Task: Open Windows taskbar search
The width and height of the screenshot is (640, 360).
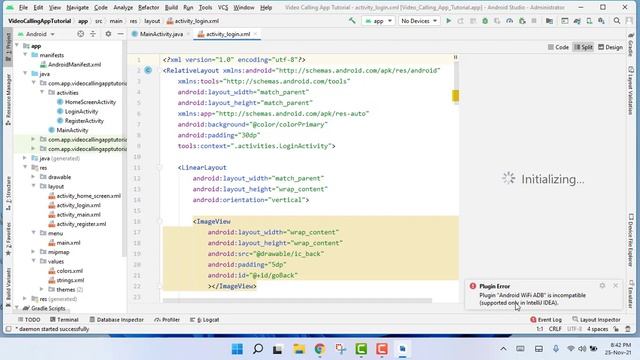Action: [258, 349]
